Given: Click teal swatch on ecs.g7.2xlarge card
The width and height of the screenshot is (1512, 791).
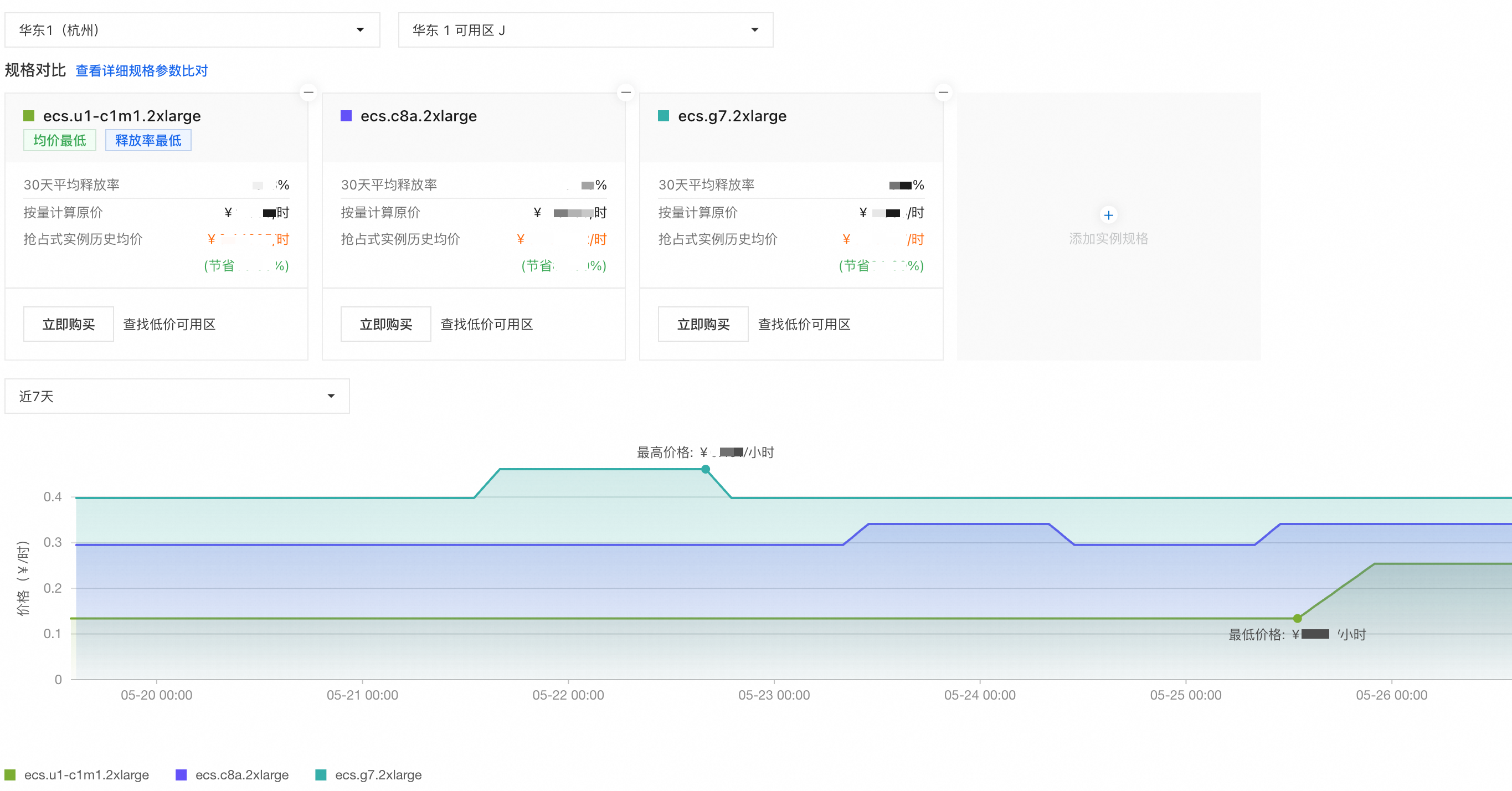Looking at the screenshot, I should click(664, 116).
